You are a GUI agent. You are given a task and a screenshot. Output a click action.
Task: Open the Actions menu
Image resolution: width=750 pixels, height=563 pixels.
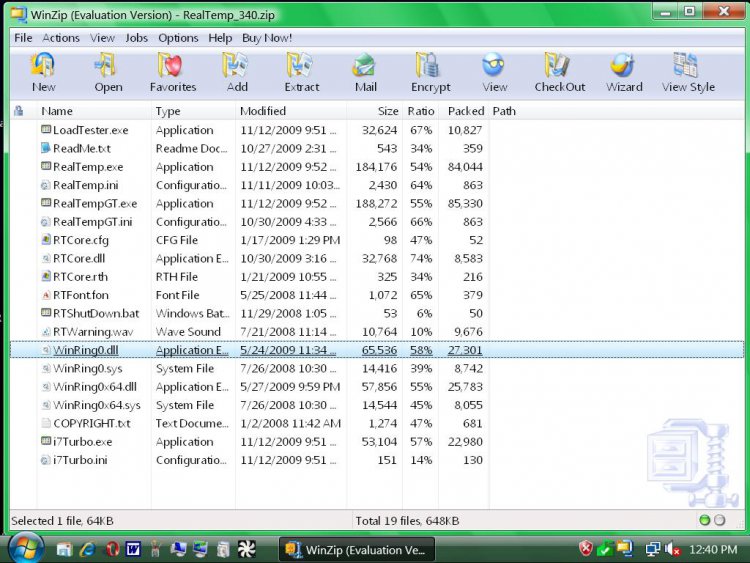61,38
